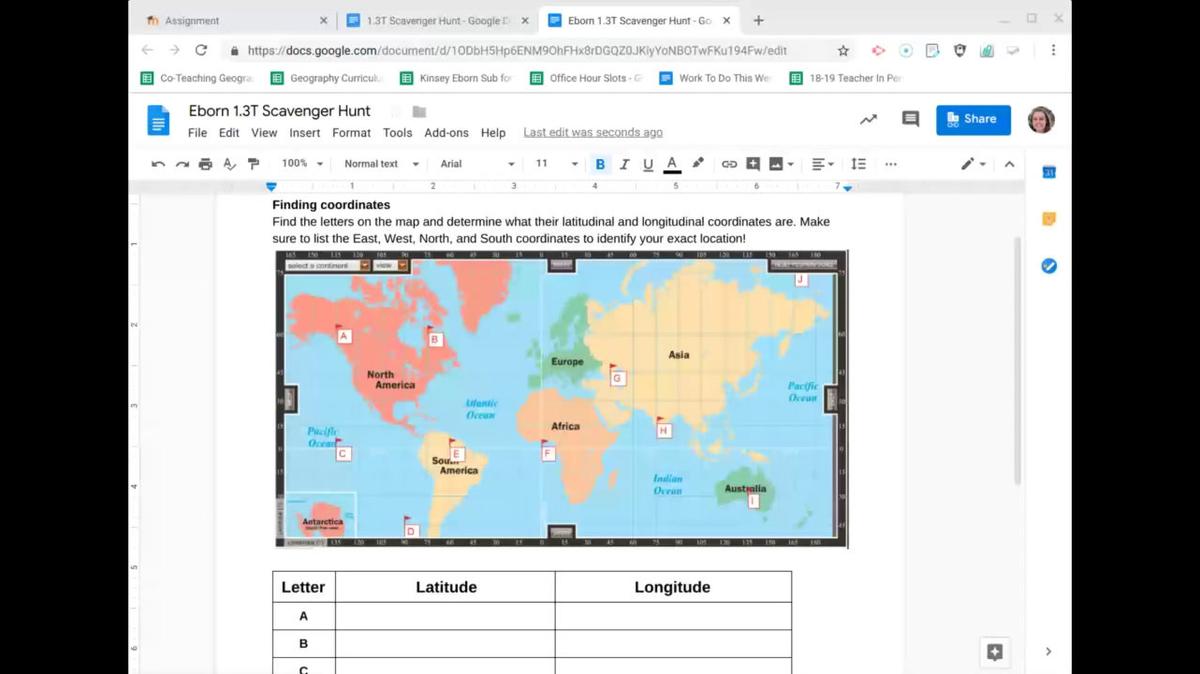
Task: Close the Eborn 1.3T Scavenger Hunt tab
Action: click(726, 20)
